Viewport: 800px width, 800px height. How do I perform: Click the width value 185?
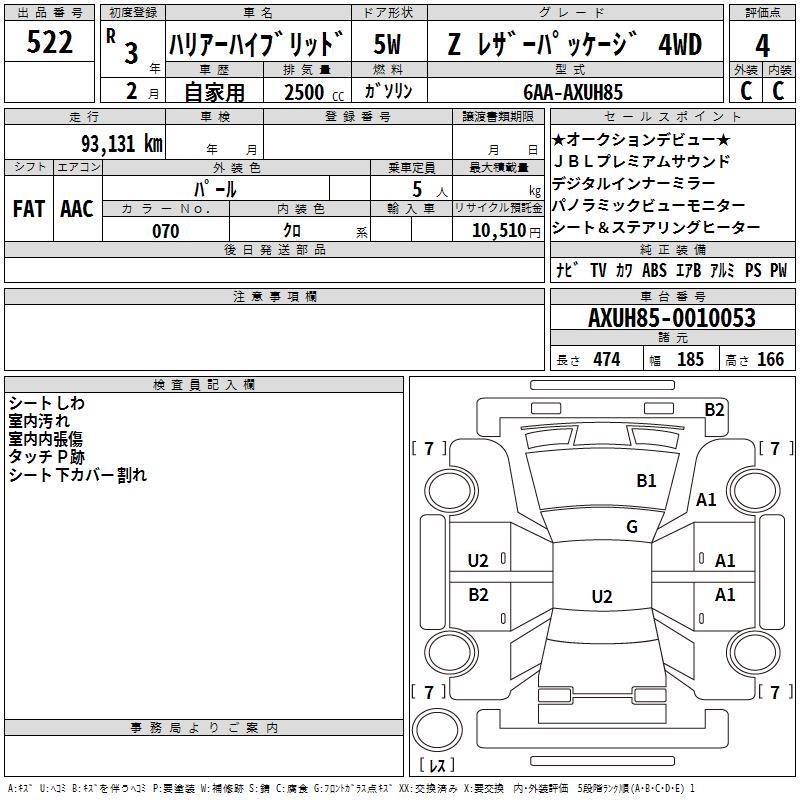(690, 359)
